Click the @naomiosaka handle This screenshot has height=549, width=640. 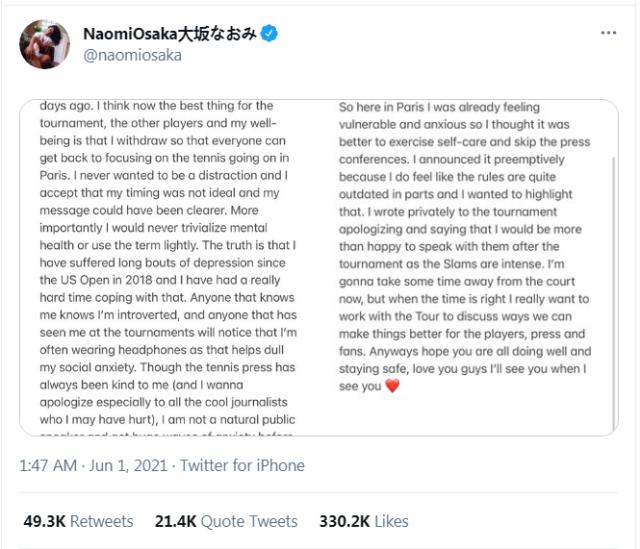(x=132, y=56)
